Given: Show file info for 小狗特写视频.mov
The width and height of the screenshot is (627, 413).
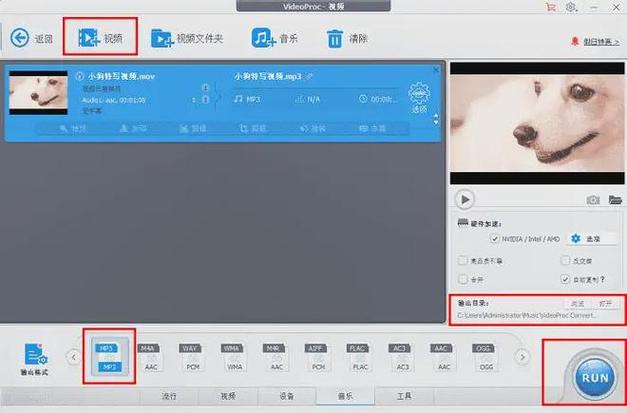Looking at the screenshot, I should [x=80, y=76].
